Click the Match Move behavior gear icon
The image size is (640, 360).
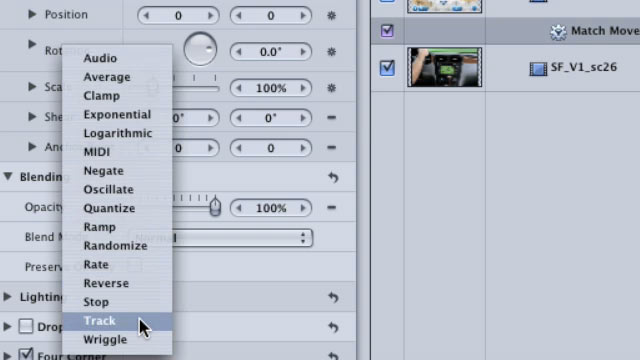click(x=558, y=32)
